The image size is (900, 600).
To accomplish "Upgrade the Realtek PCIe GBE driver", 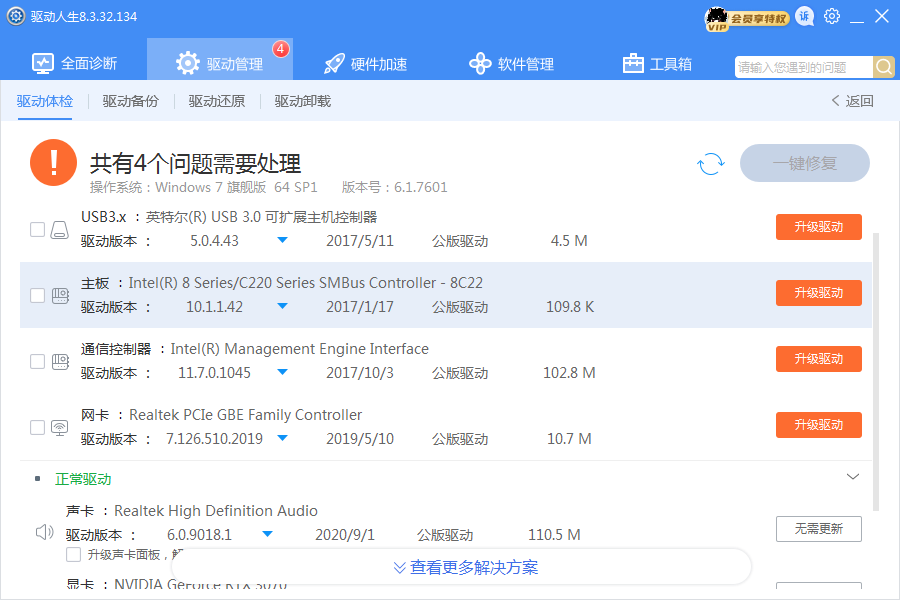I will (x=818, y=425).
